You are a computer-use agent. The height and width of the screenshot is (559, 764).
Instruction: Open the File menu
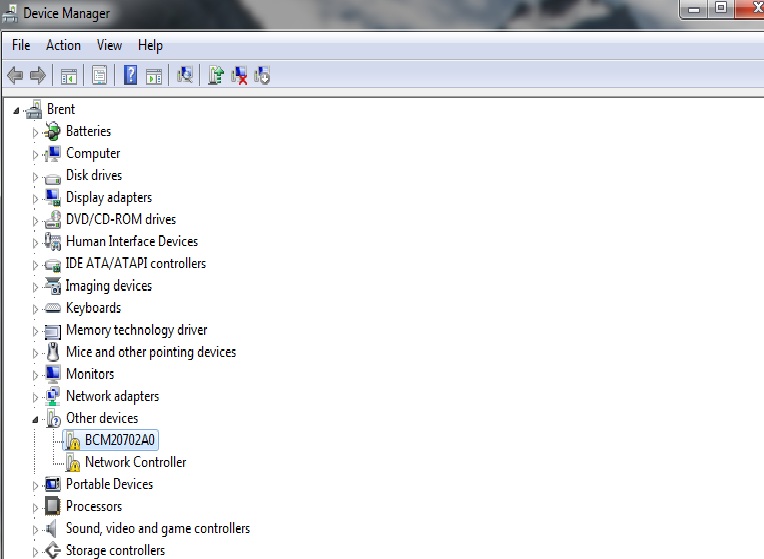tap(21, 45)
